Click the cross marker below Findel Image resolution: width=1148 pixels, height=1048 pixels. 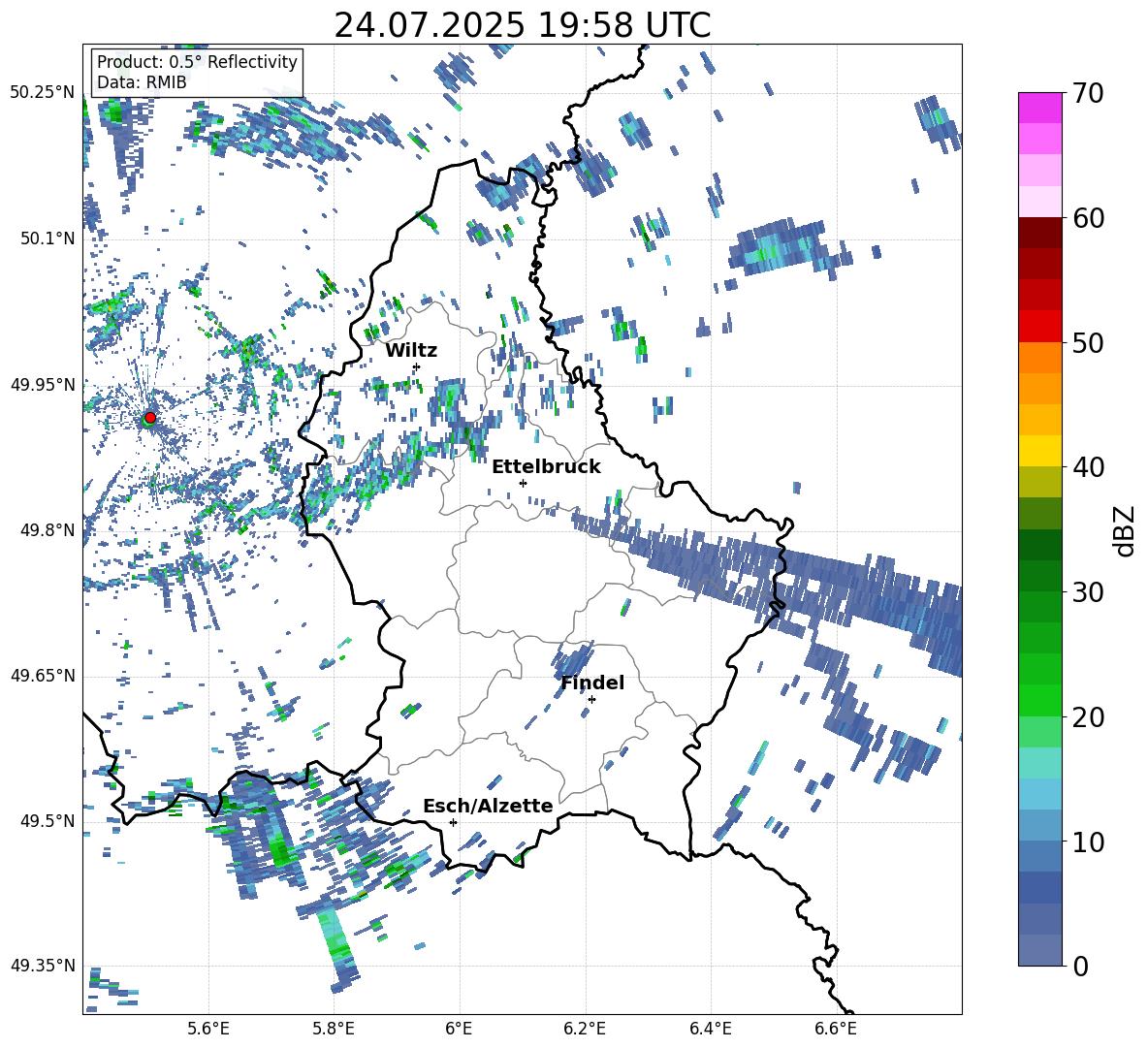(591, 699)
